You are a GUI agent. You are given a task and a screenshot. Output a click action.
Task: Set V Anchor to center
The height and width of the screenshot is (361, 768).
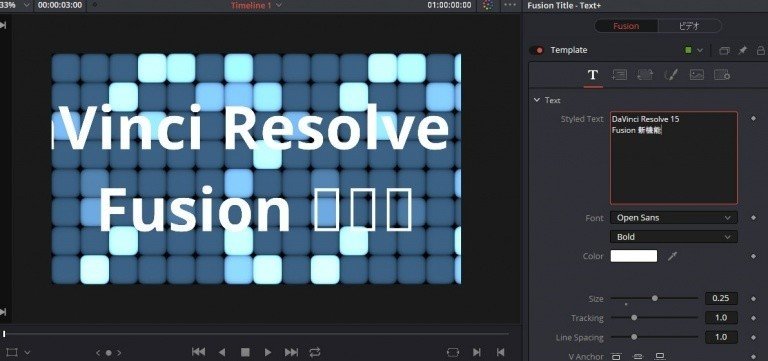click(638, 356)
